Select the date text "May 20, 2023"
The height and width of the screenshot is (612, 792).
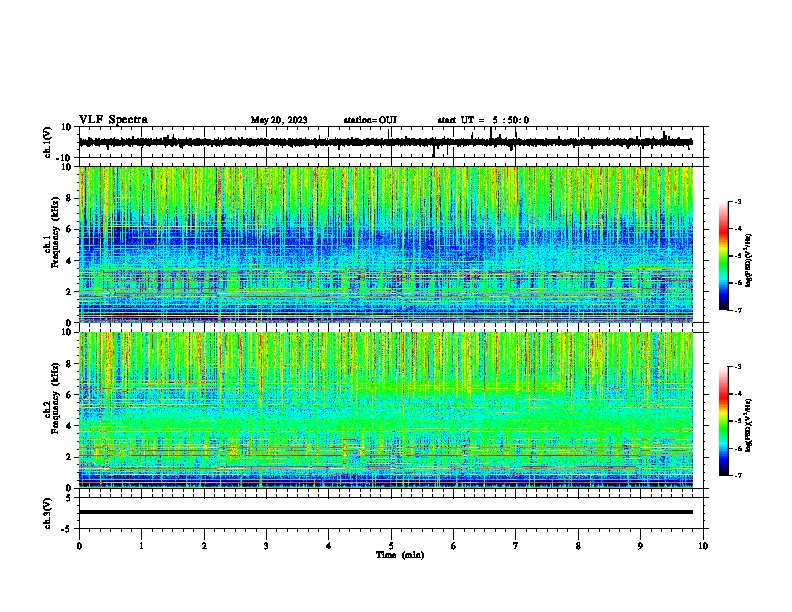(279, 120)
